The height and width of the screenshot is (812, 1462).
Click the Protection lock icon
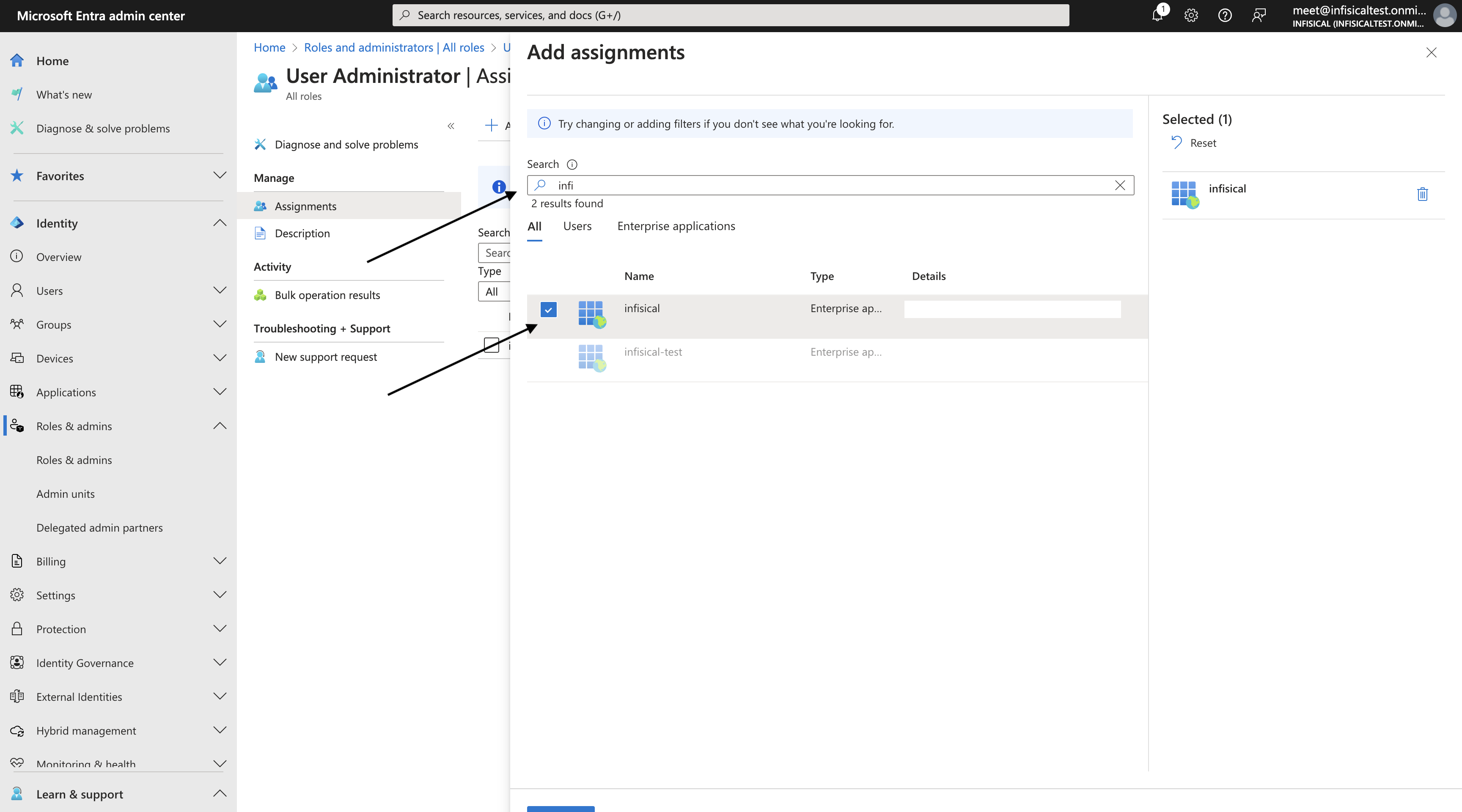[x=17, y=629]
